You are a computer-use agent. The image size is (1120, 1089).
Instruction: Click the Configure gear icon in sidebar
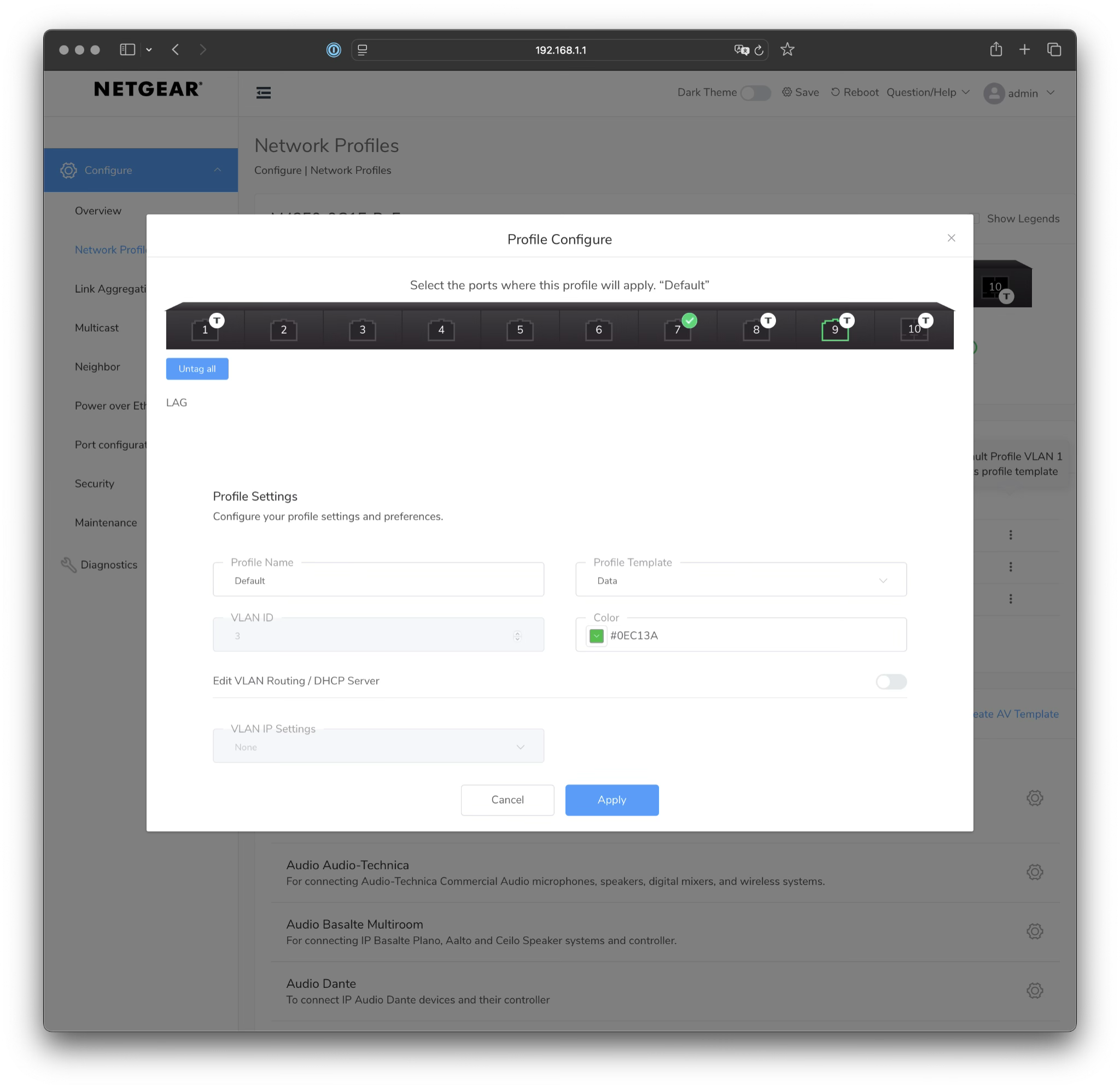[x=68, y=170]
